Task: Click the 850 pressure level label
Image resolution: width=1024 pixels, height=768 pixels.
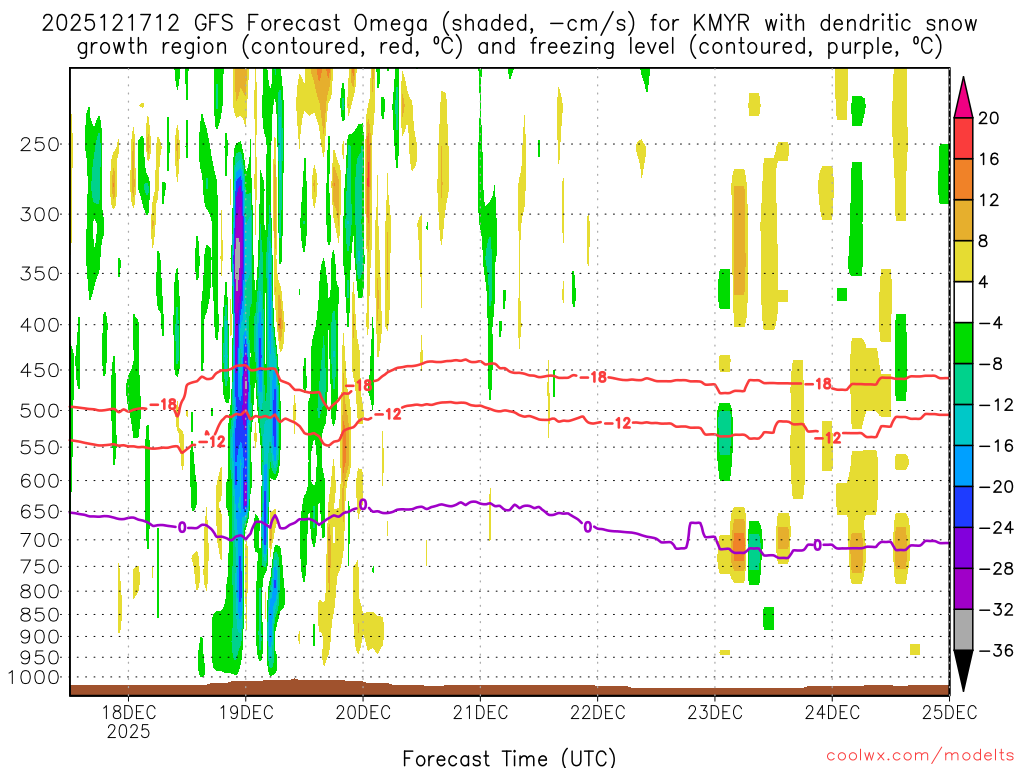Action: coord(40,615)
